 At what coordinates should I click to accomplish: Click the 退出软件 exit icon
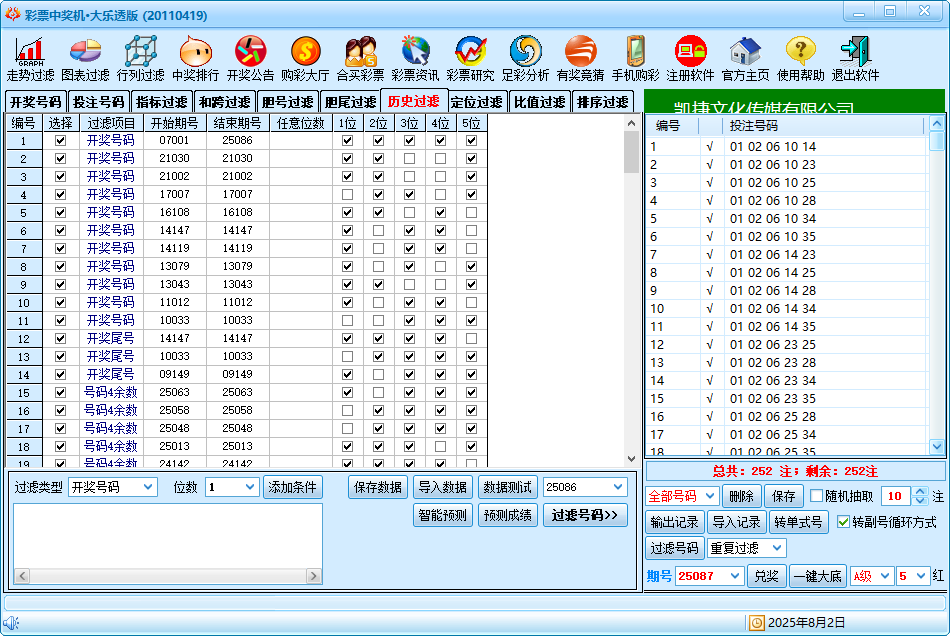[855, 52]
